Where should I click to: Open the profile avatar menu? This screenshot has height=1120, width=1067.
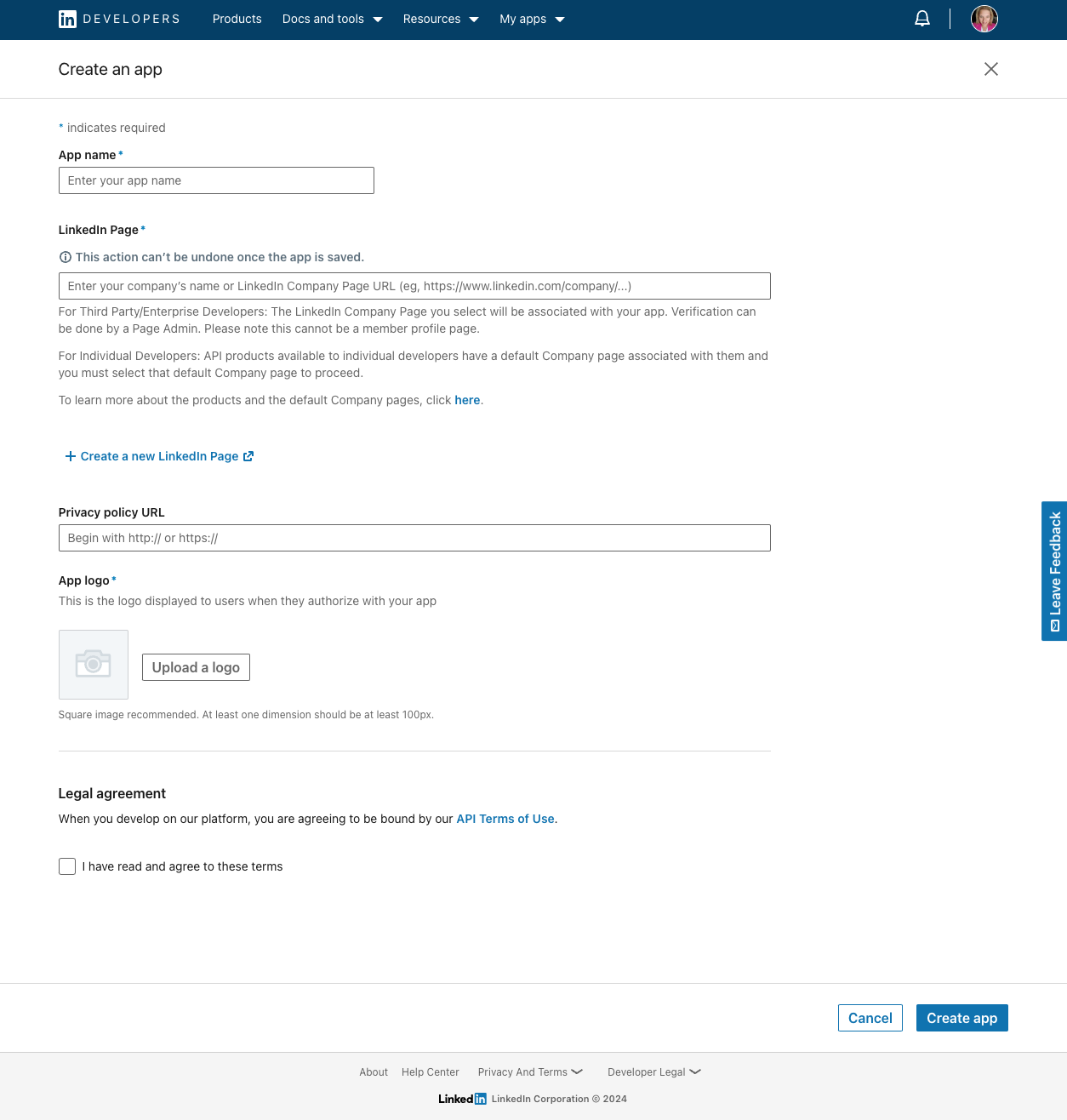click(x=984, y=19)
